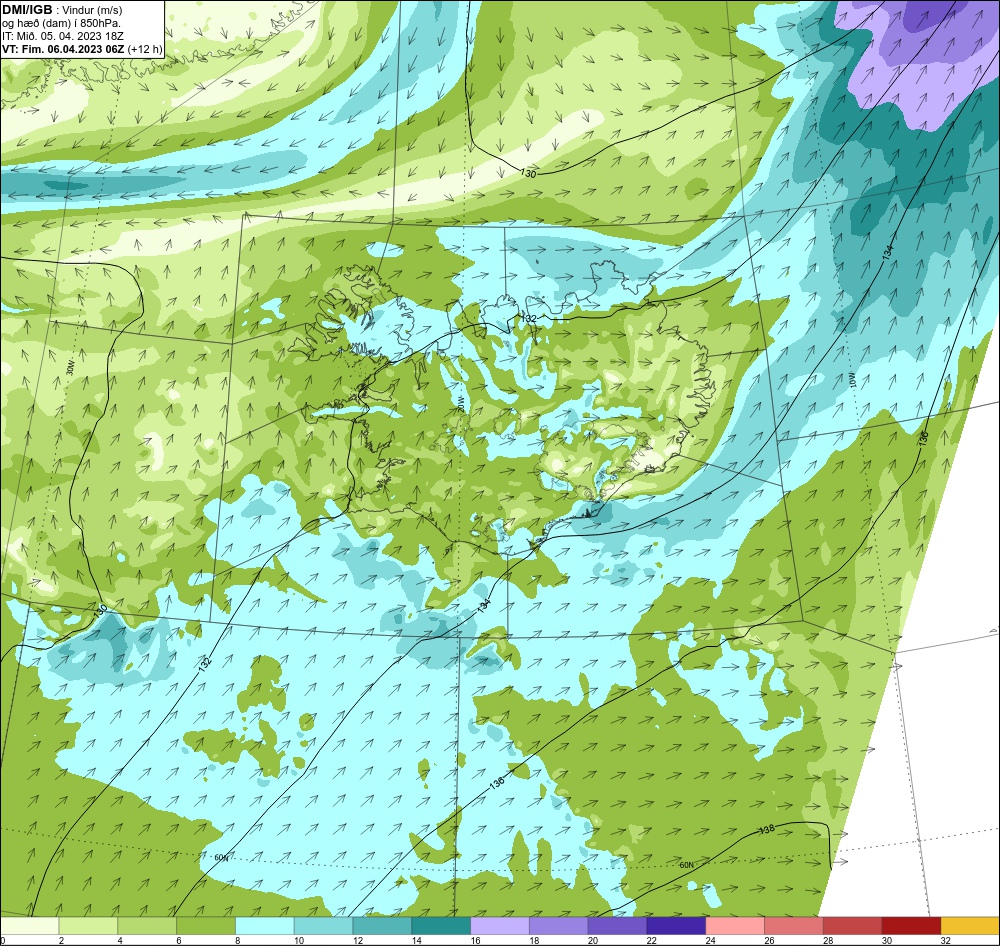The image size is (1000, 946).
Task: Click the 'DMI/IGB : Vindur (m/s)' title text
Action: click(62, 10)
